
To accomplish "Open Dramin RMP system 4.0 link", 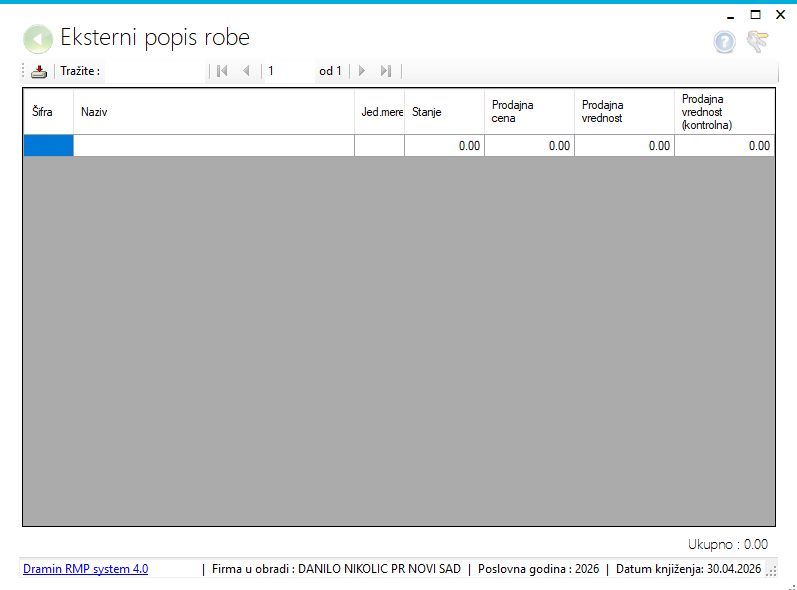I will 85,569.
